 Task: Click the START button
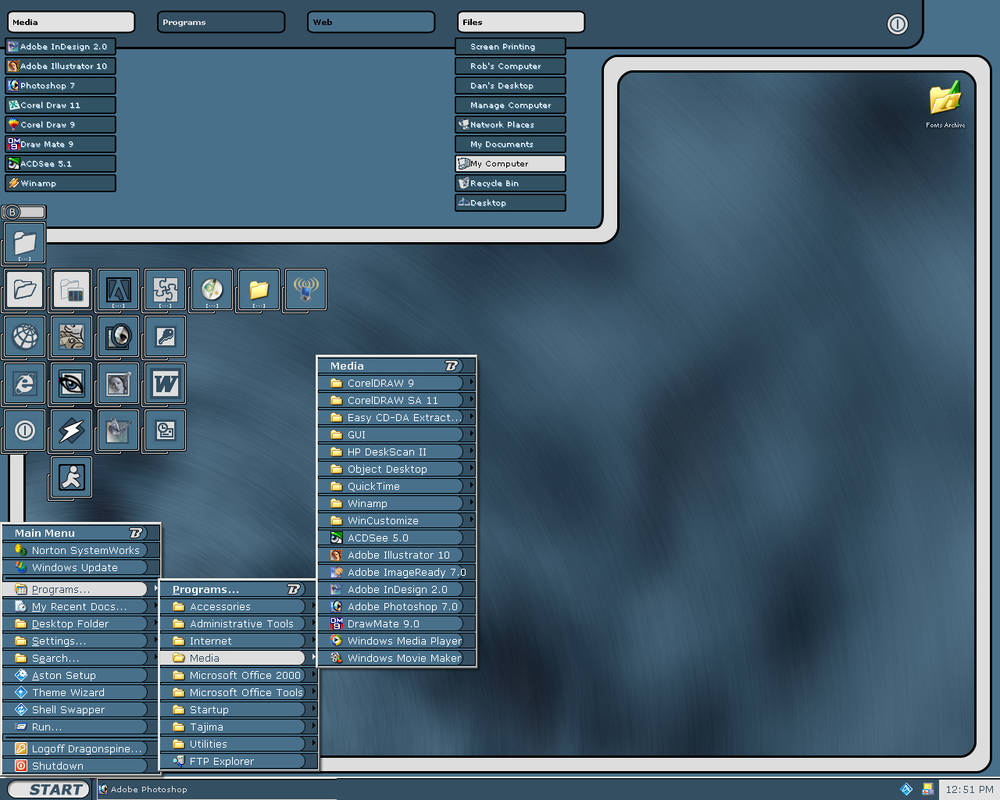48,789
